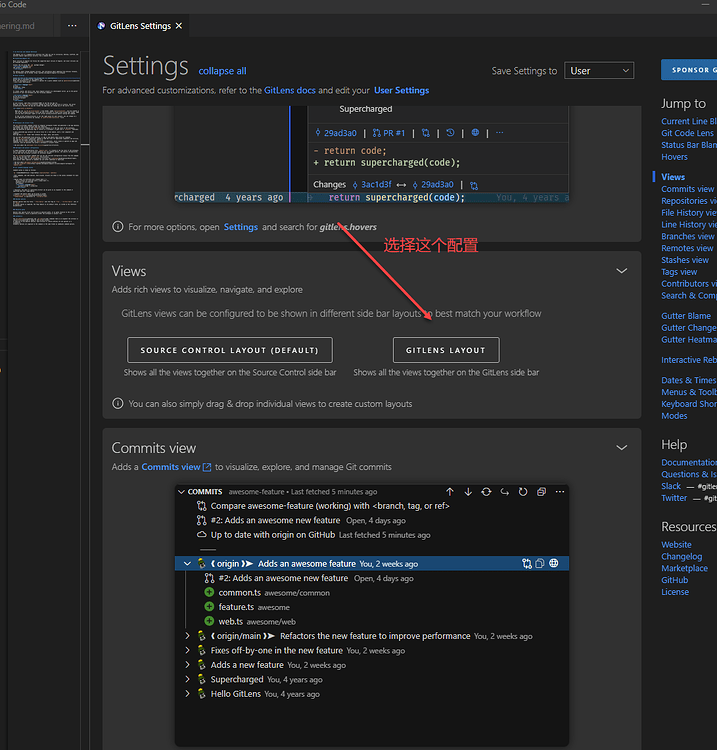717x750 pixels.
Task: Close the GitLens Settings tab
Action: (179, 26)
